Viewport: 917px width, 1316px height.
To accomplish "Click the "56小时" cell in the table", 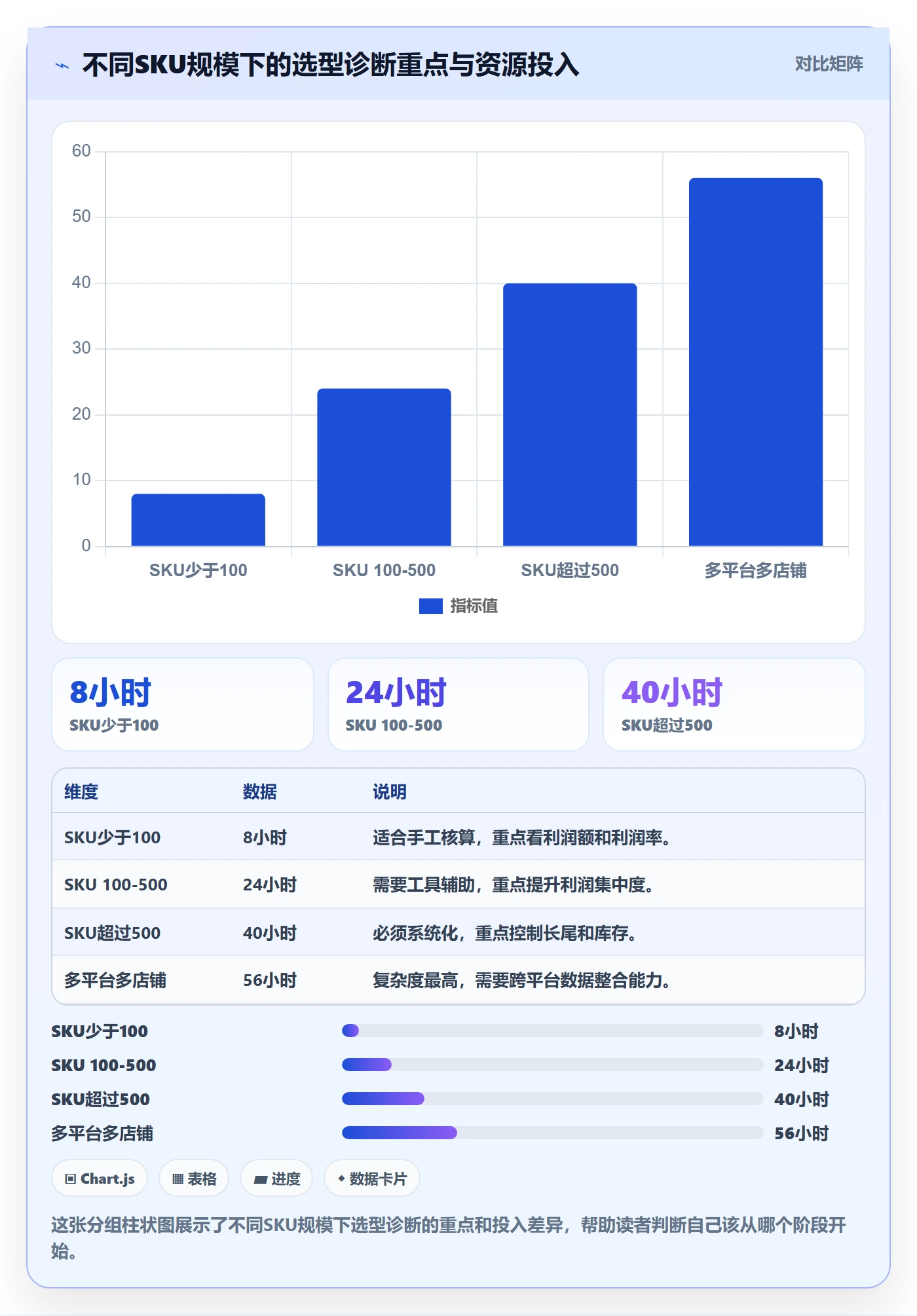I will pos(270,980).
